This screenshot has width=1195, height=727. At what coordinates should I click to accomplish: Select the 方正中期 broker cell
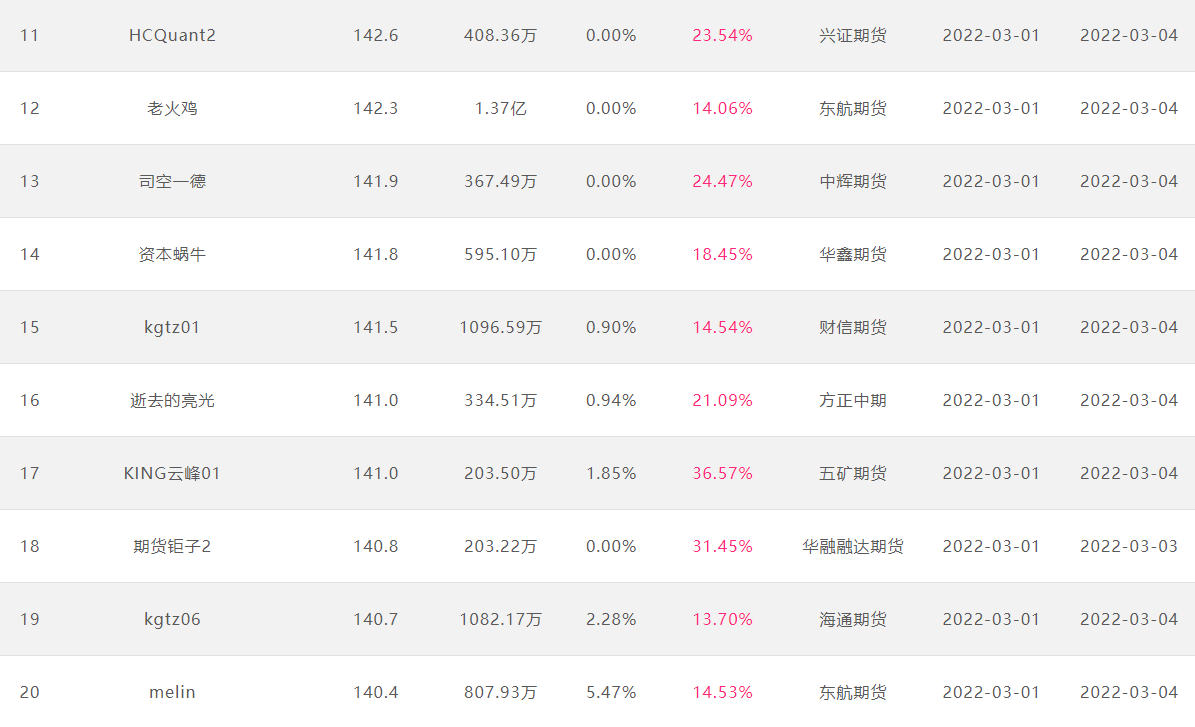(x=853, y=401)
